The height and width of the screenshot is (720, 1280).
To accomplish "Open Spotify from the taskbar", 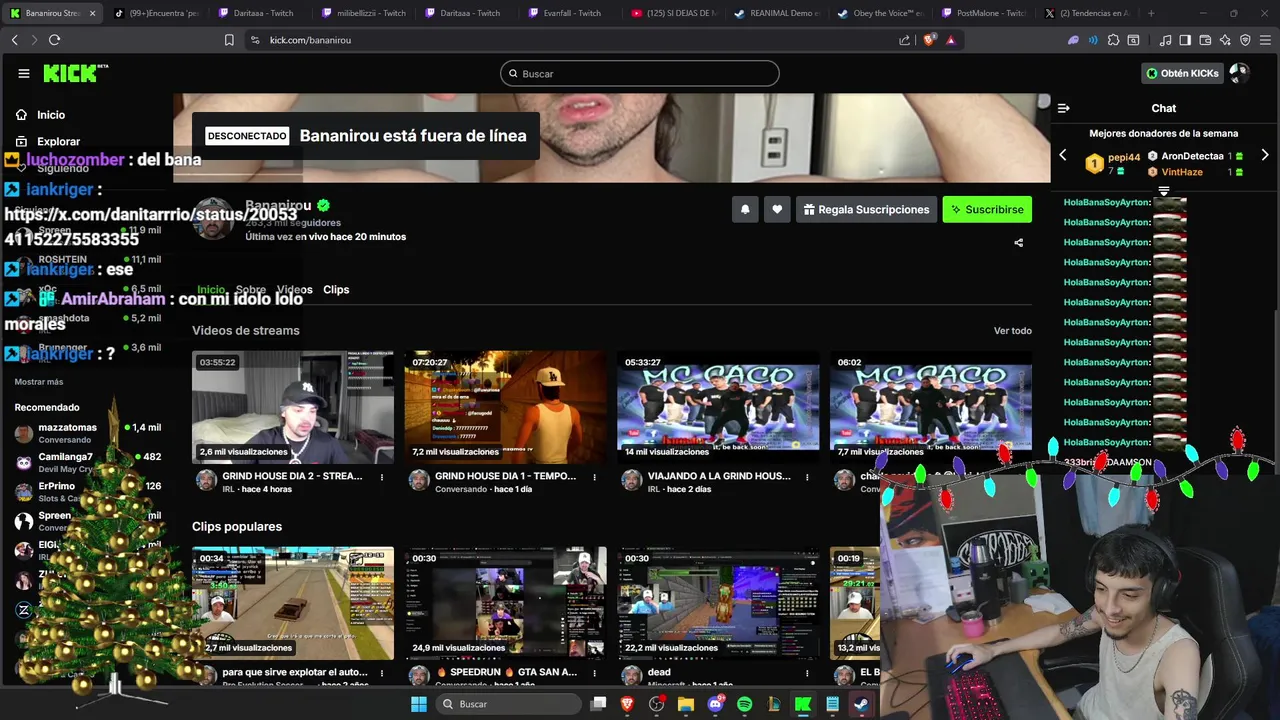I will pyautogui.click(x=744, y=704).
